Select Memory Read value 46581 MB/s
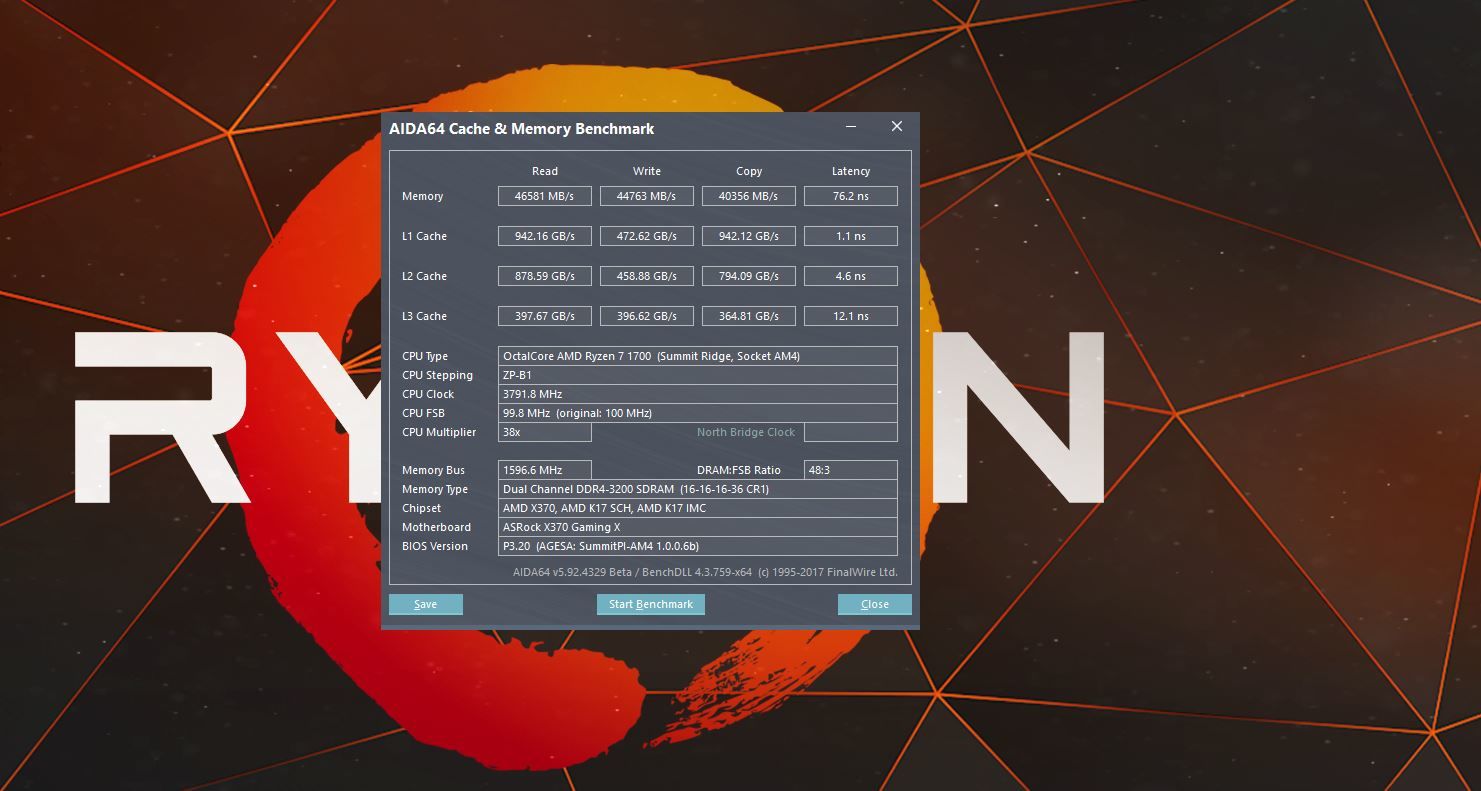 545,196
